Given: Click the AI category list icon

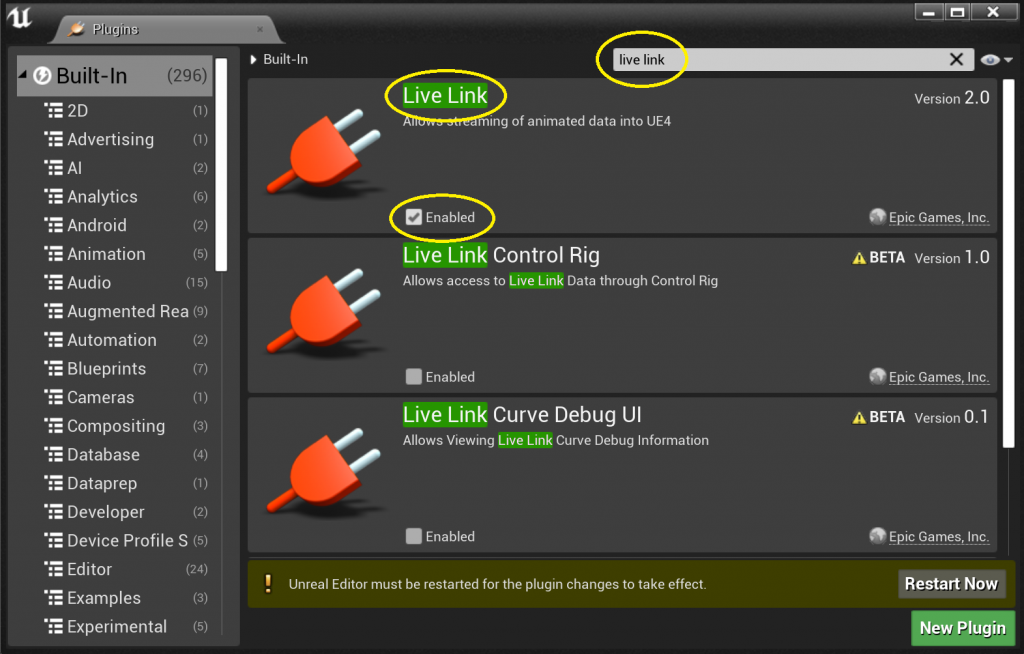Looking at the screenshot, I should coord(54,168).
